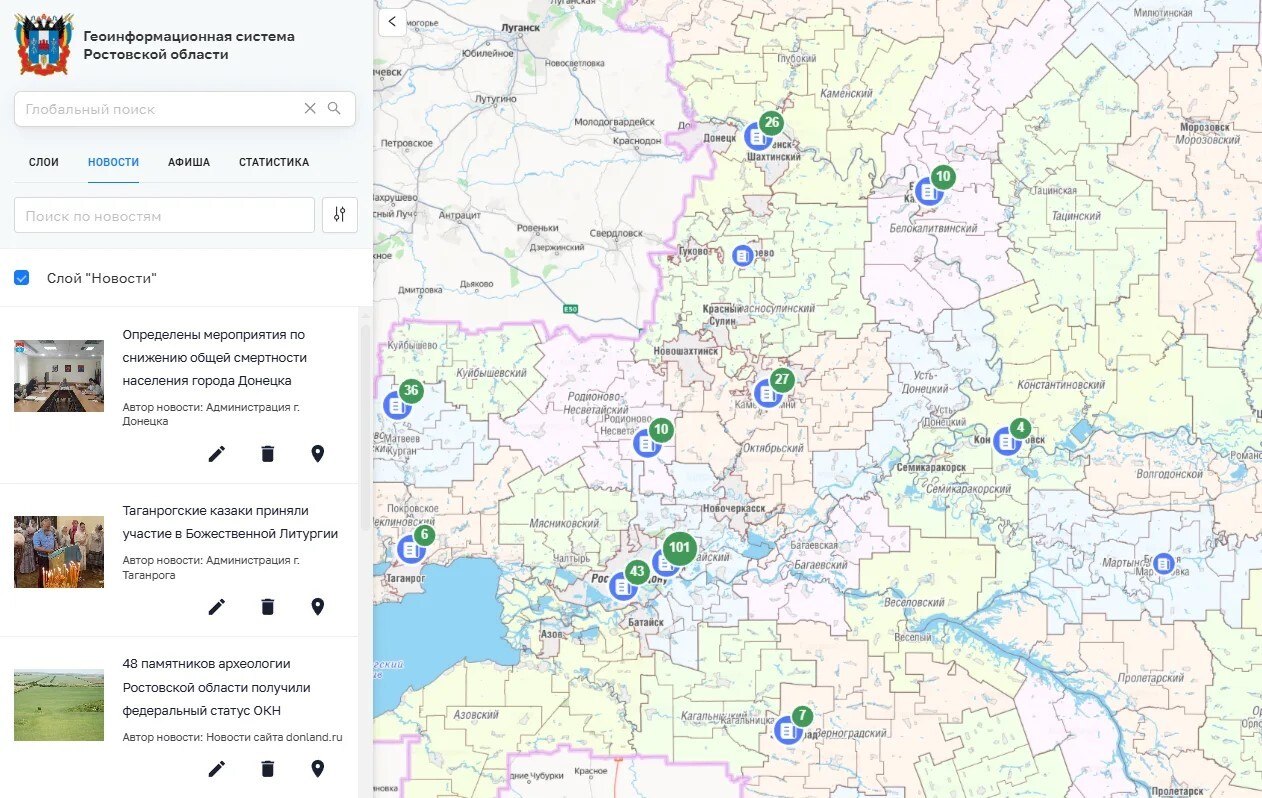Image resolution: width=1262 pixels, height=798 pixels.
Task: Open the news filter settings button
Action: (340, 215)
